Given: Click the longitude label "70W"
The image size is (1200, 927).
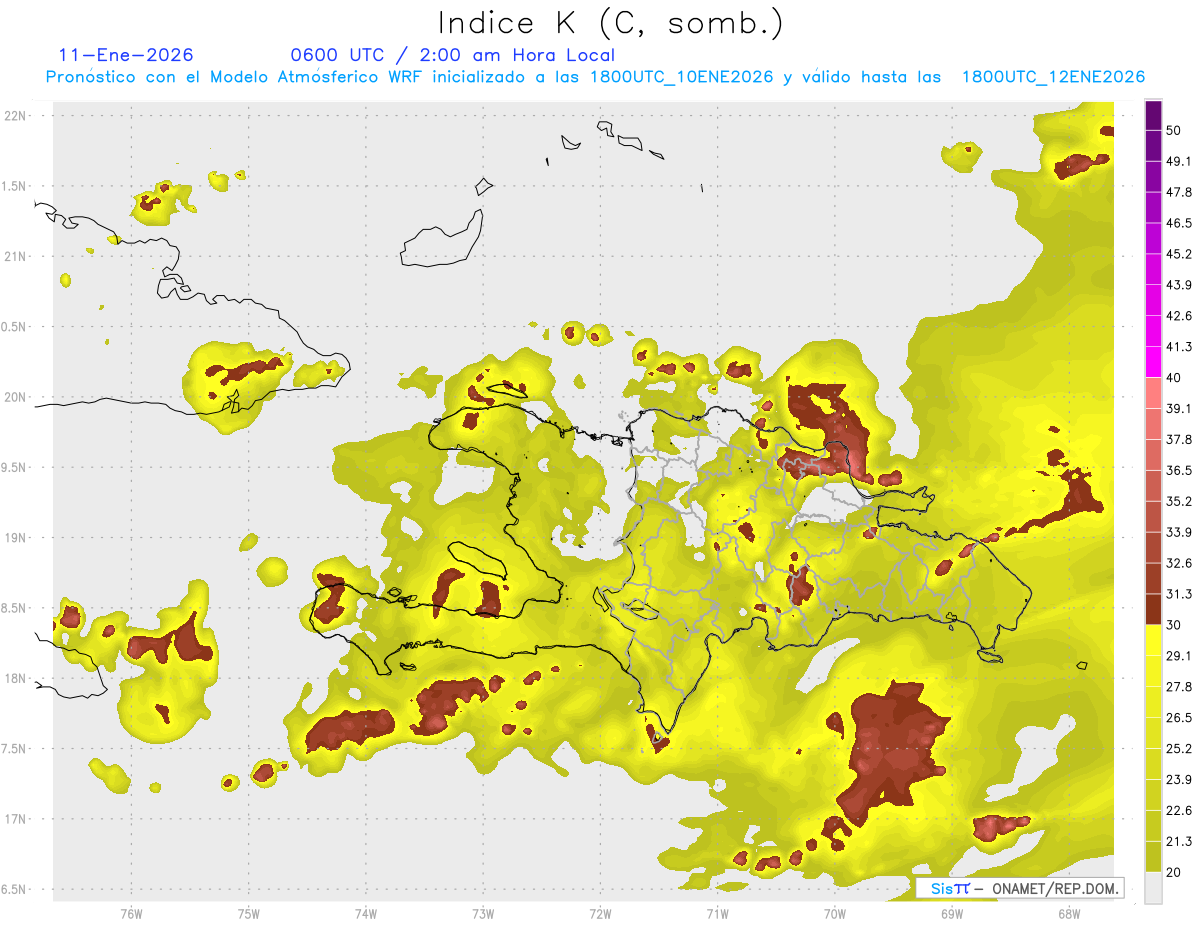Looking at the screenshot, I should click(835, 914).
